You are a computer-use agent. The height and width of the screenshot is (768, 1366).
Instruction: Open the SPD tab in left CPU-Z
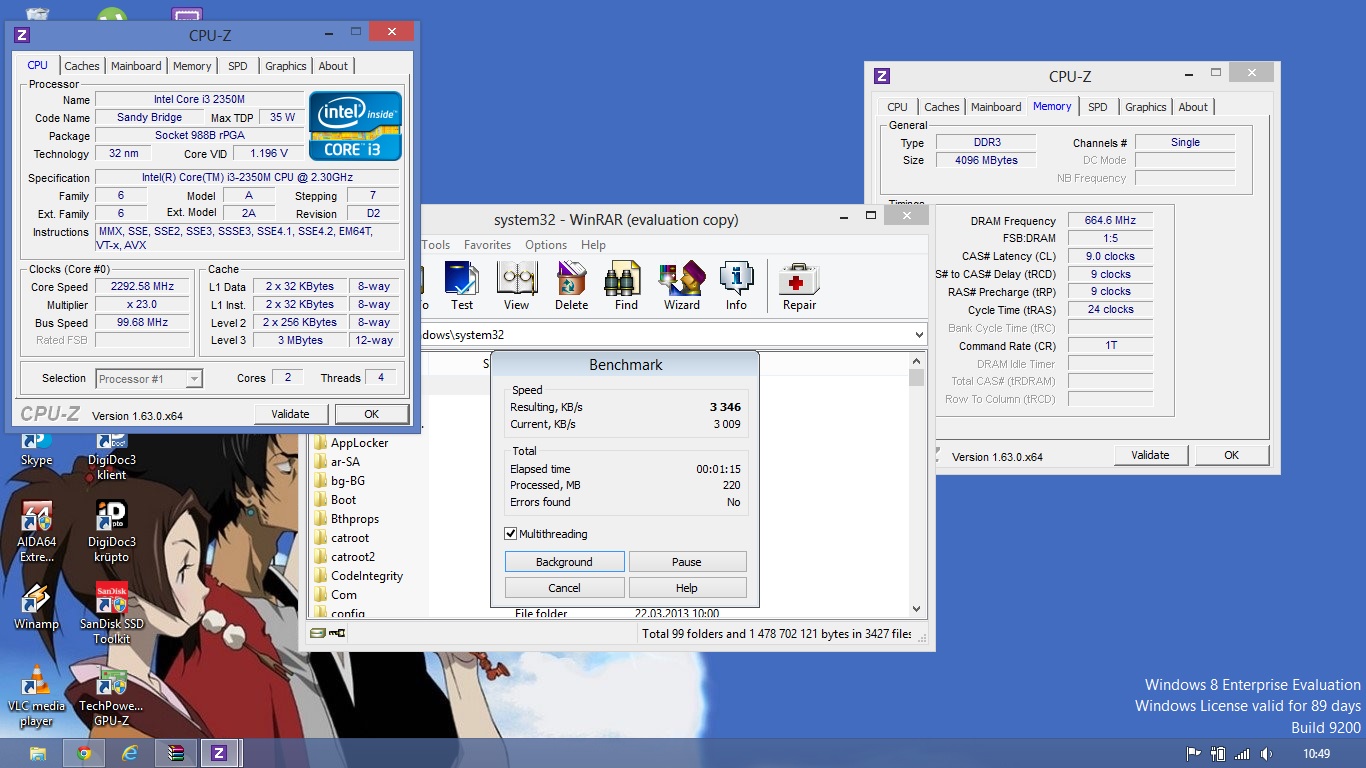click(237, 66)
